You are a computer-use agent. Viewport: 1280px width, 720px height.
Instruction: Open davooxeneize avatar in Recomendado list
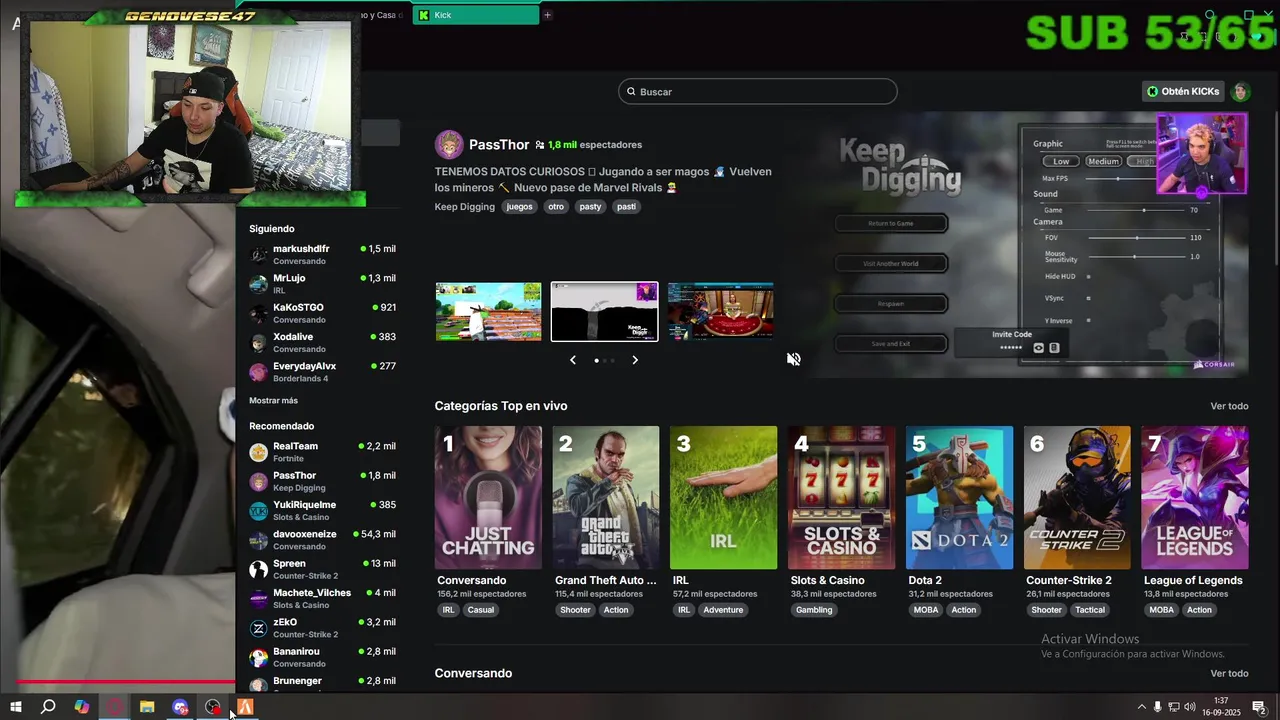259,540
